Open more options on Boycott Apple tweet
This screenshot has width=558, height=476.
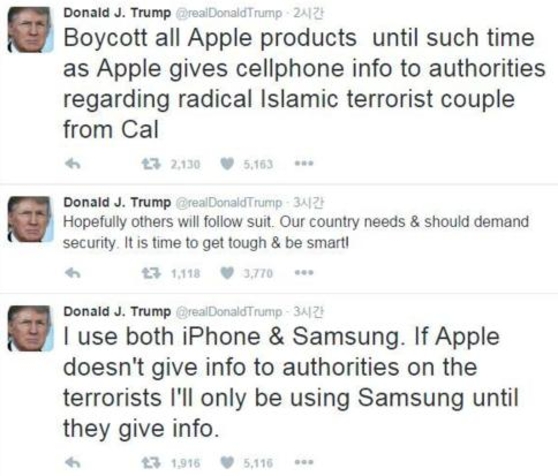304,164
